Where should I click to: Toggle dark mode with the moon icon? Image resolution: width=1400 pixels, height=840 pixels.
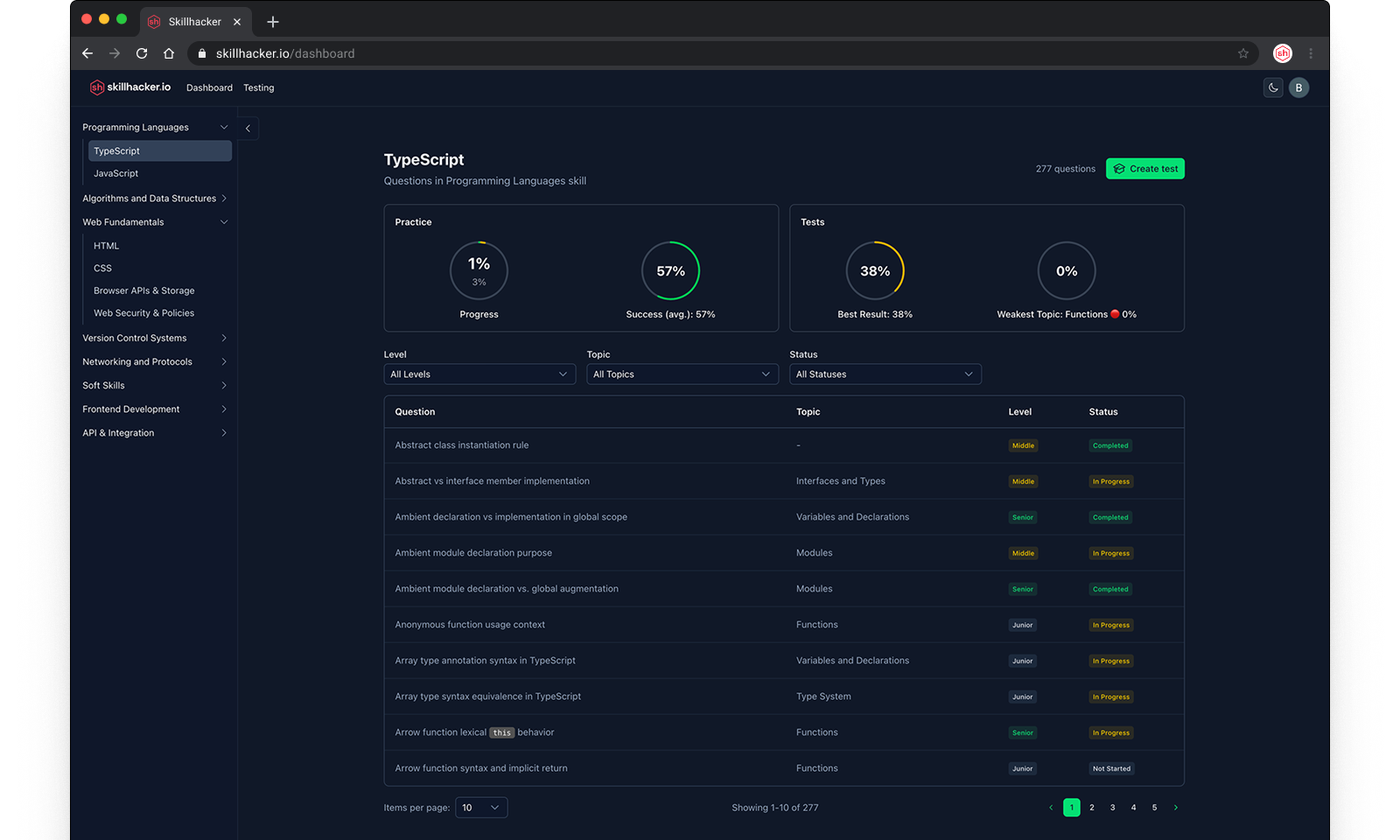pos(1273,87)
